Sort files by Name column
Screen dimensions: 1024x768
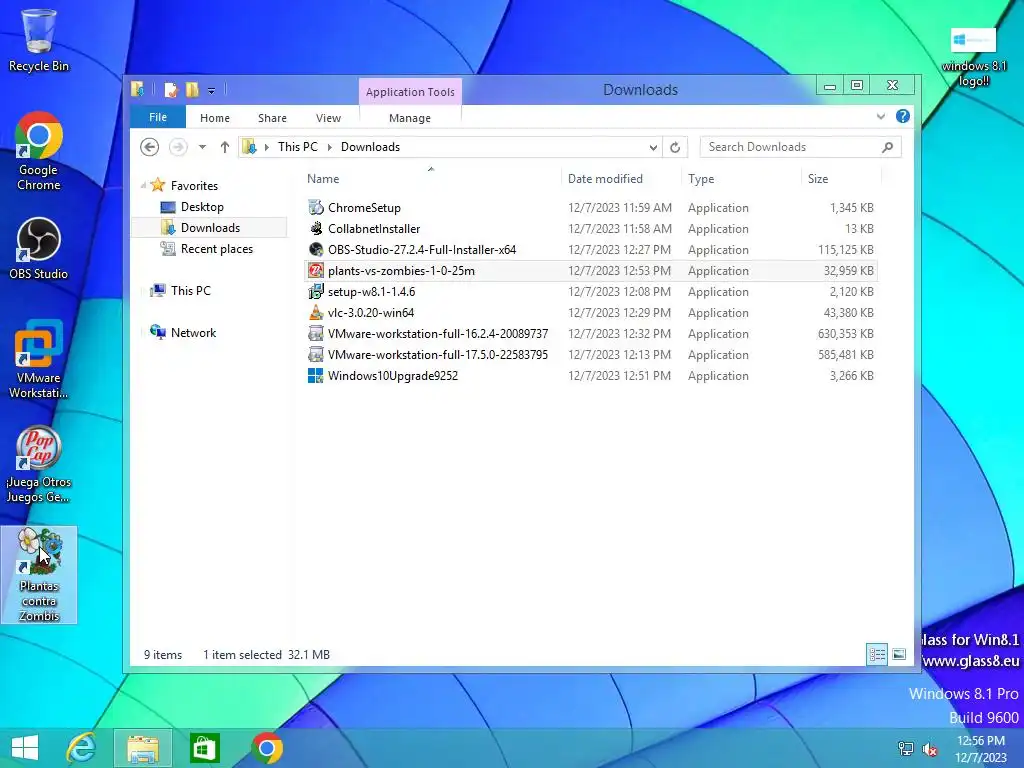431,178
